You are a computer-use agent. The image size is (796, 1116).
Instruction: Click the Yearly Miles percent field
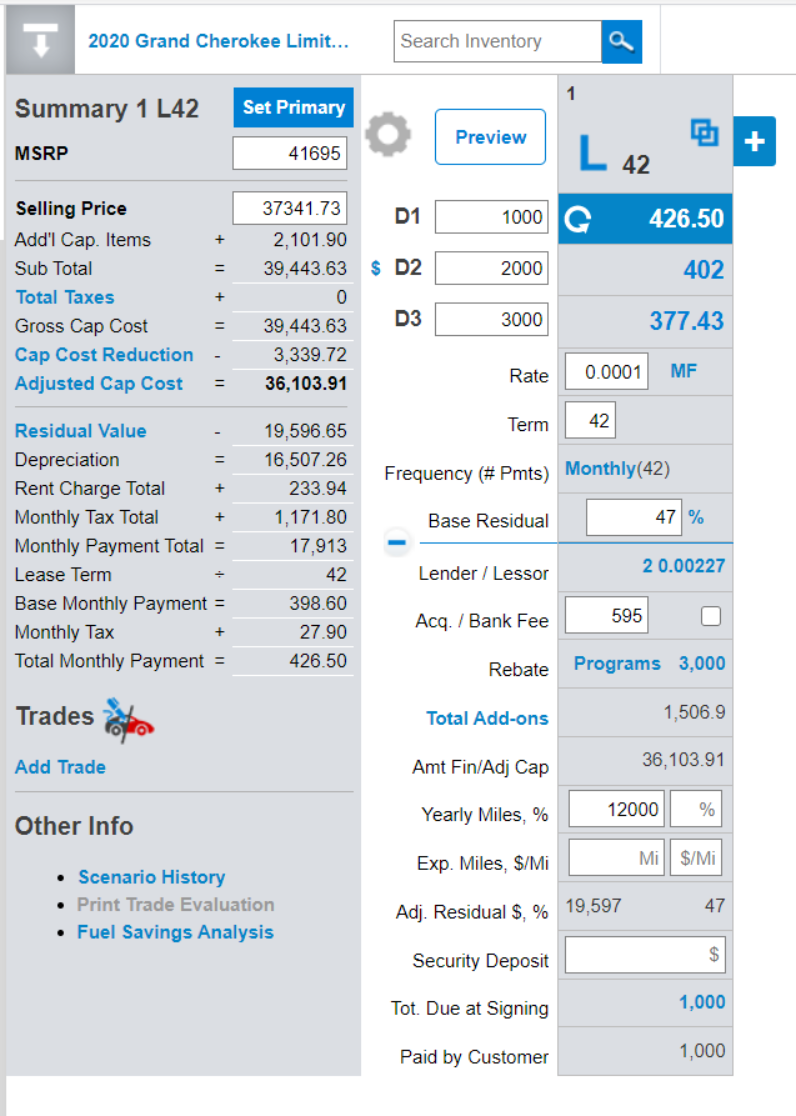(x=696, y=809)
